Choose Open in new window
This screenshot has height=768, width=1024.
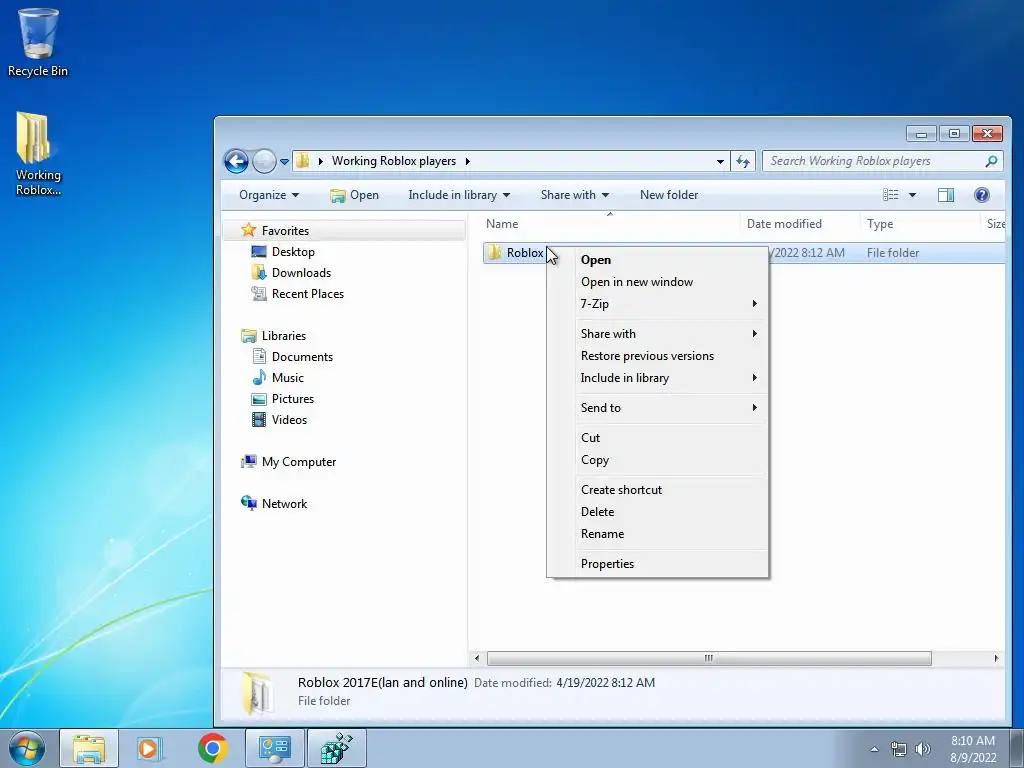[658, 281]
